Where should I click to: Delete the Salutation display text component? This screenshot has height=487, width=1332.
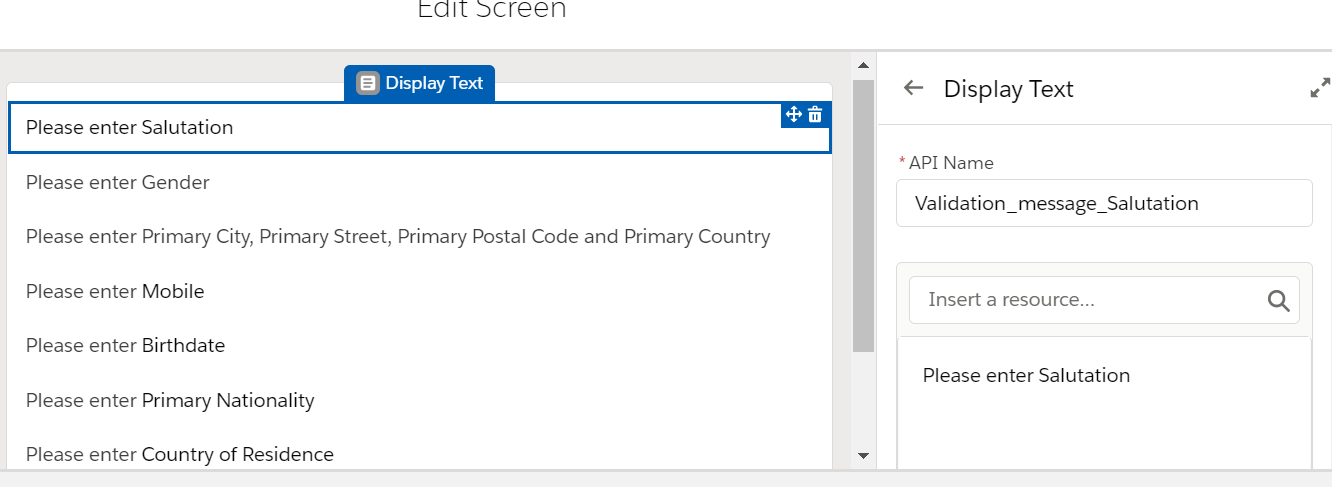[815, 114]
